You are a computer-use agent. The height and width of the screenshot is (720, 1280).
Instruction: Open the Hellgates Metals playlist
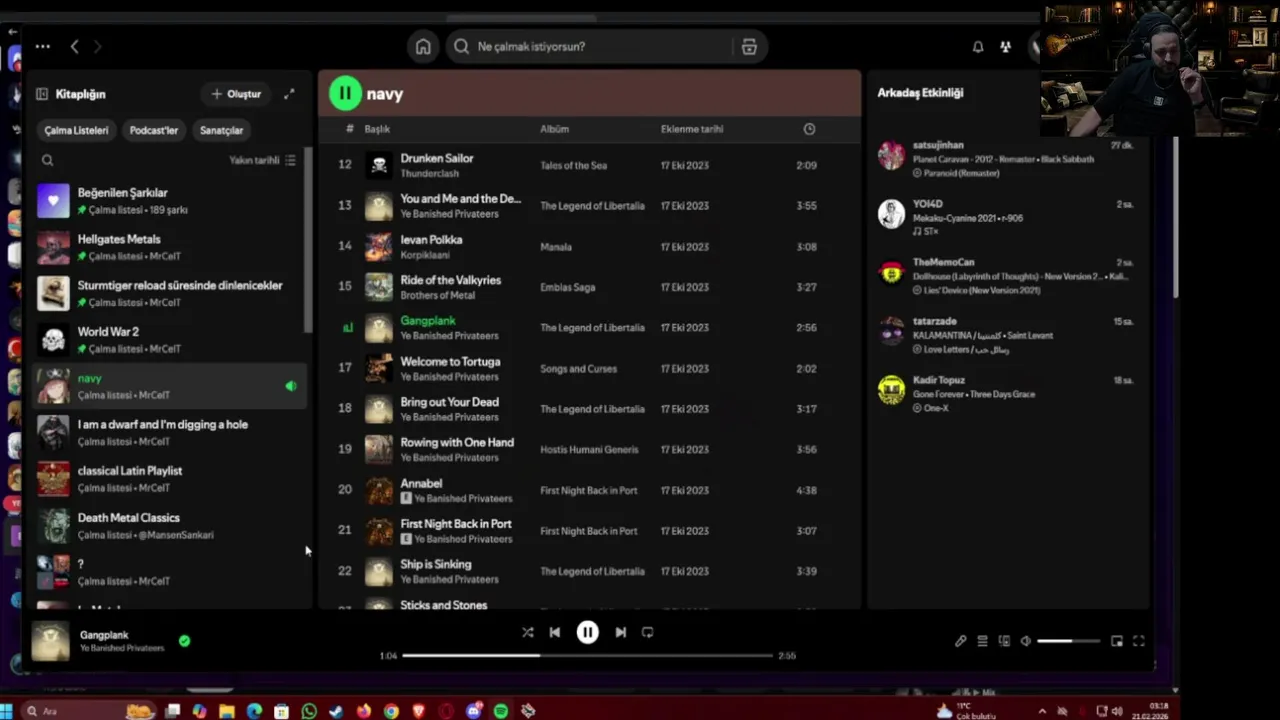[x=170, y=247]
